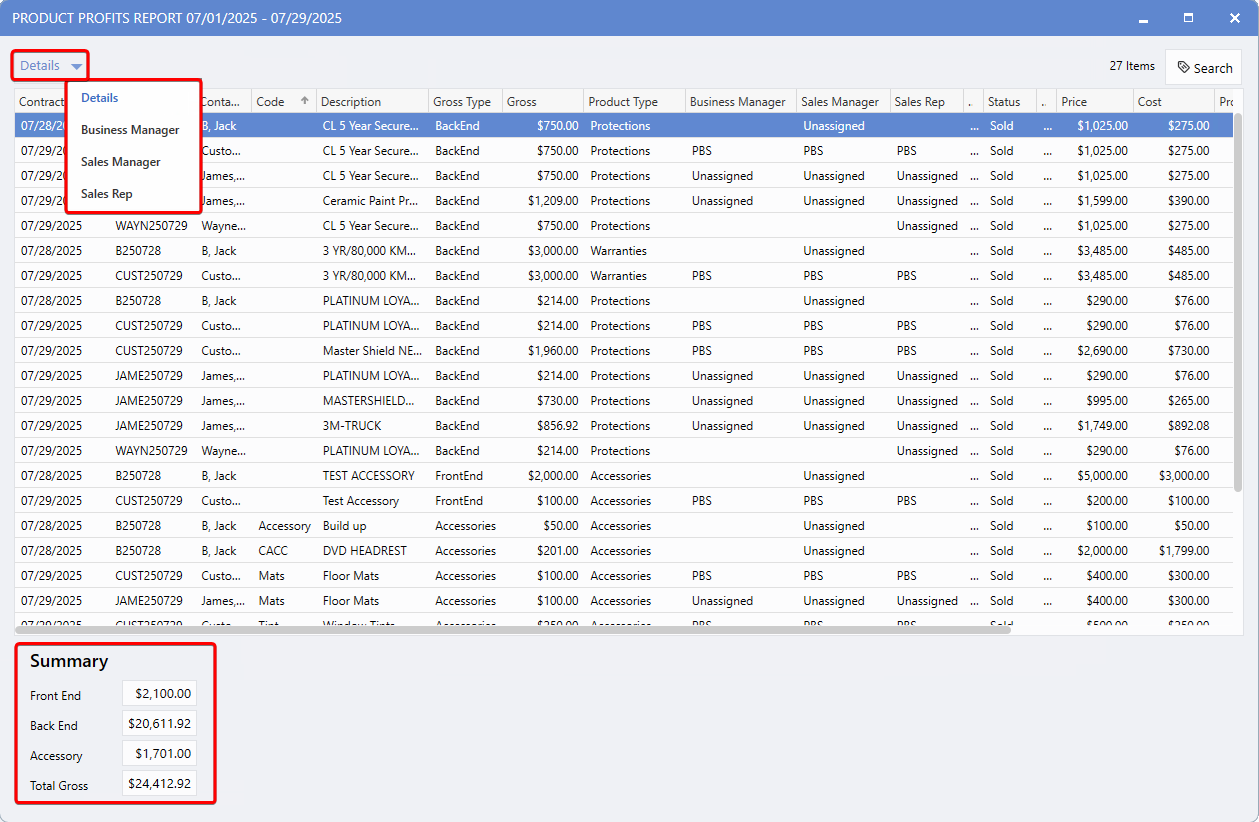Screen dimensions: 1259x822
Task: Sort by the Price column header
Action: [1075, 102]
